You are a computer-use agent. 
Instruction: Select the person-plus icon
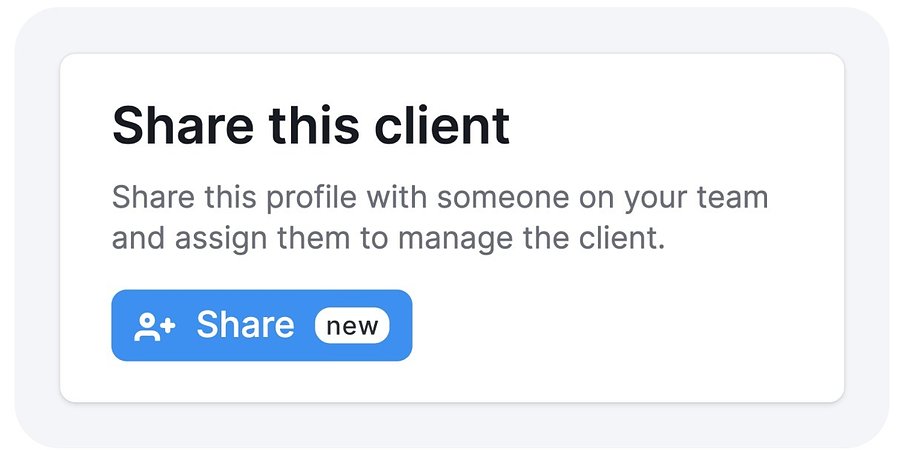155,327
